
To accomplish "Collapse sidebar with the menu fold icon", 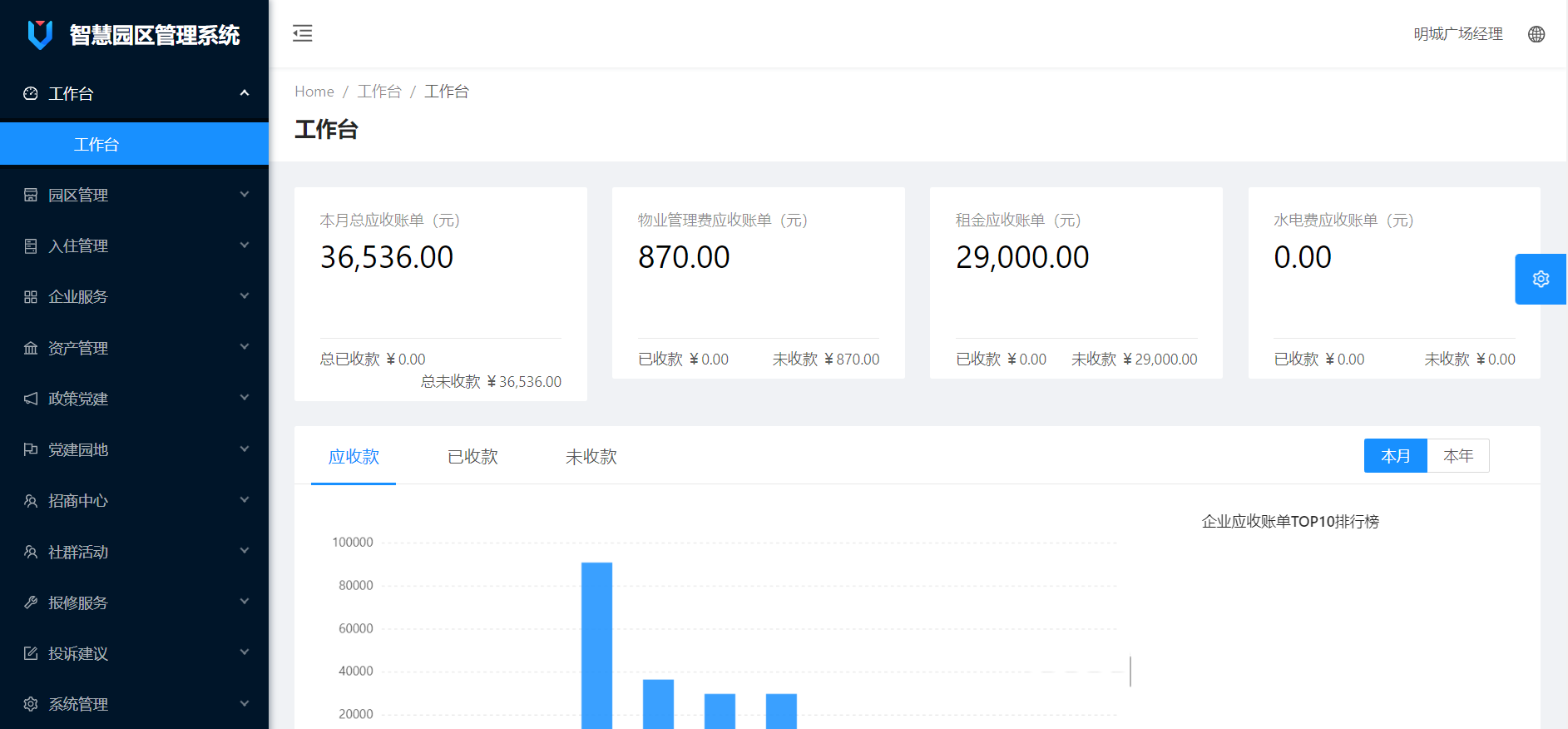I will click(x=303, y=33).
